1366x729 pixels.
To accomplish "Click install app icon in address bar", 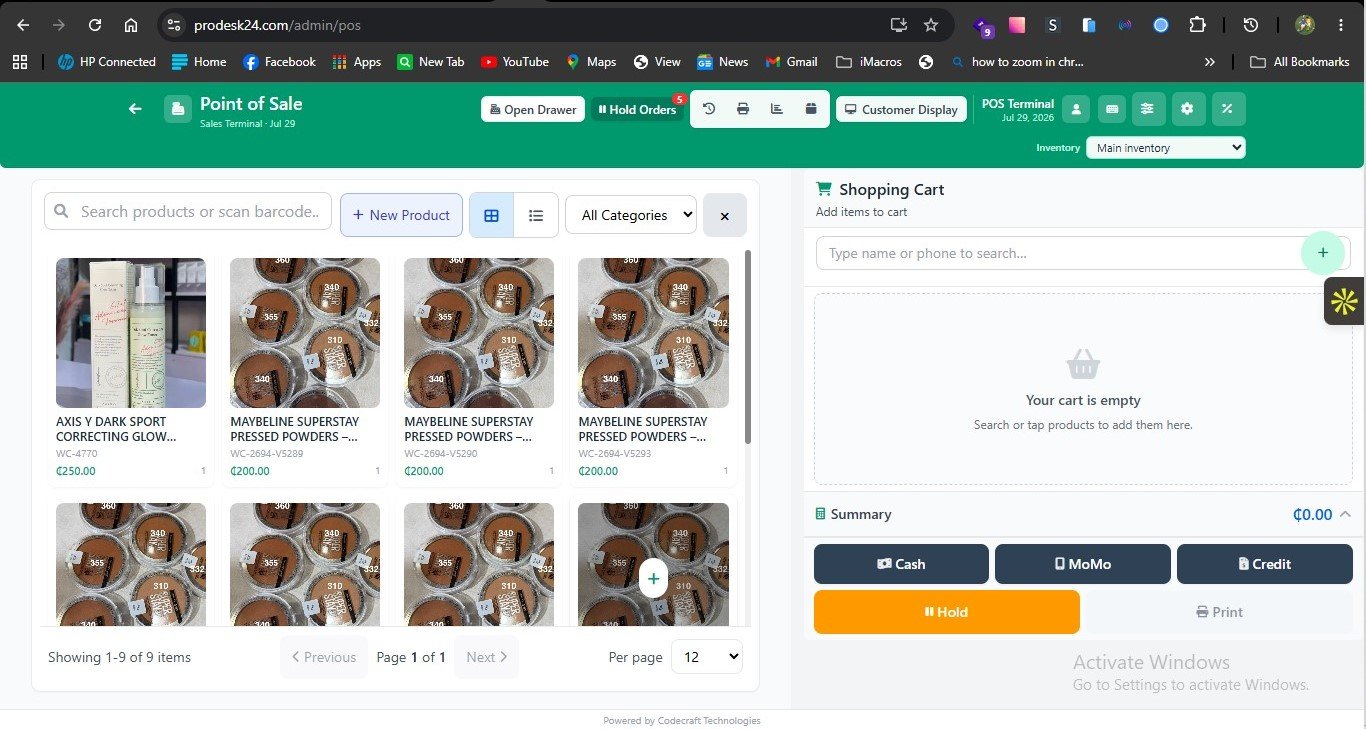I will [898, 25].
